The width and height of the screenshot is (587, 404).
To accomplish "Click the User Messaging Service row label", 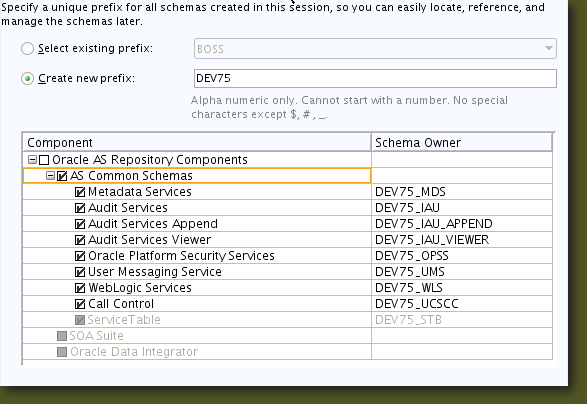I will [155, 272].
